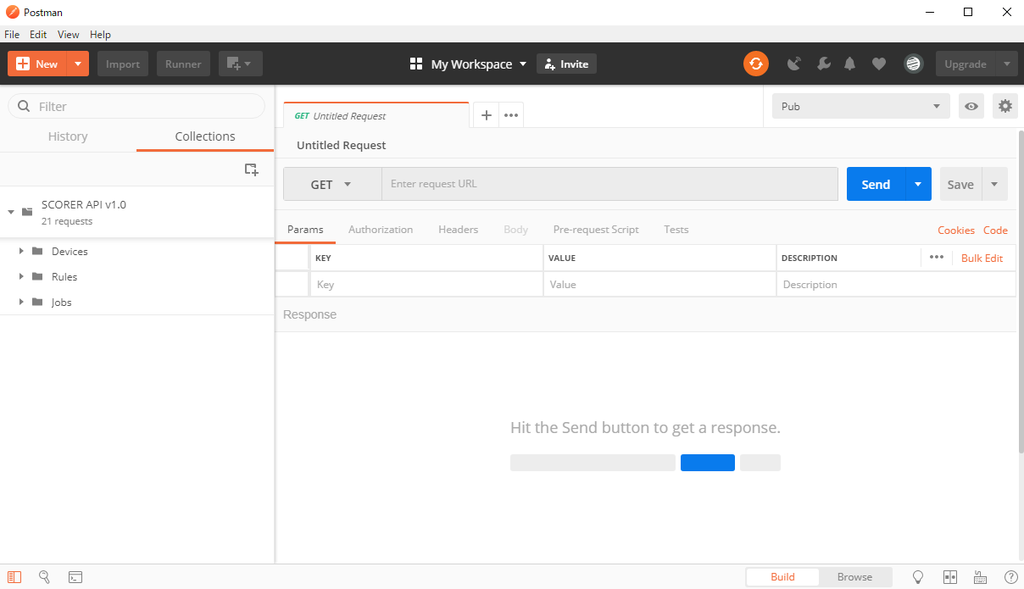Click the Jobs folder icon
The image size is (1024, 589).
point(38,302)
